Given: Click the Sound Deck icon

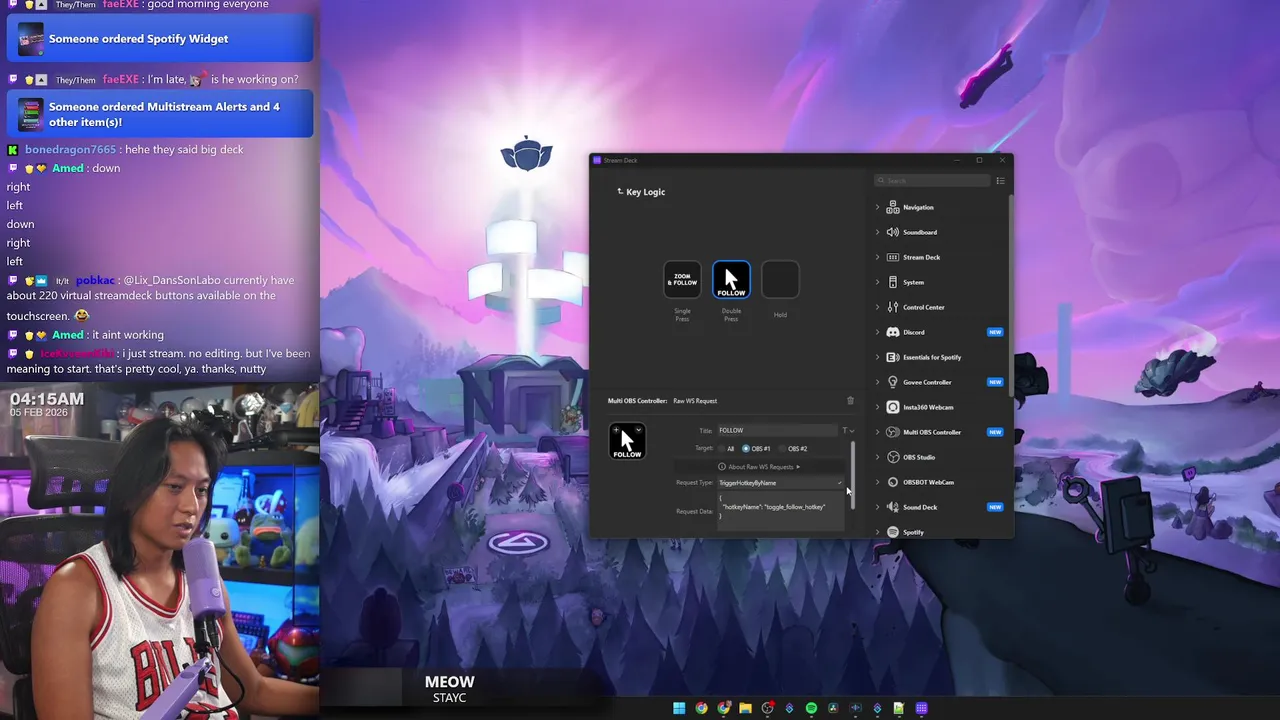Looking at the screenshot, I should pyautogui.click(x=893, y=507).
